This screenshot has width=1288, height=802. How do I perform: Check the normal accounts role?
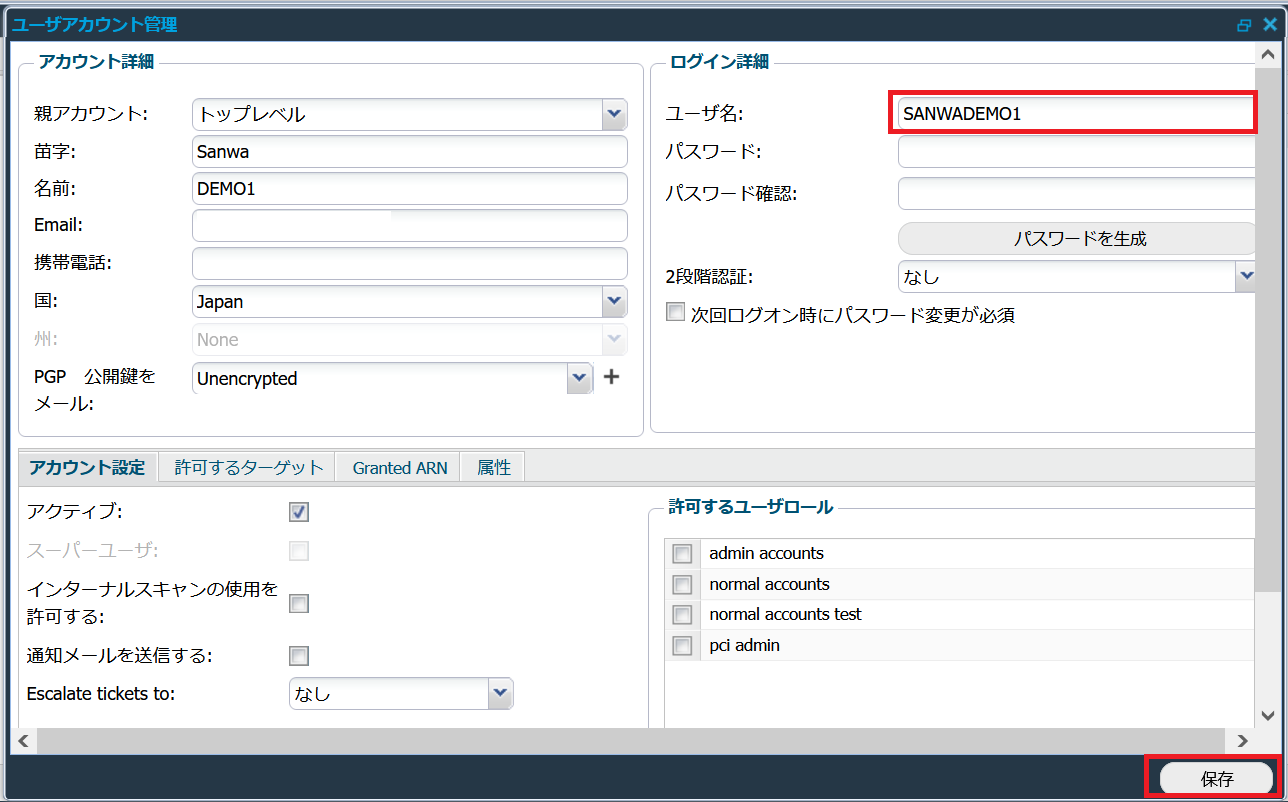(x=682, y=585)
